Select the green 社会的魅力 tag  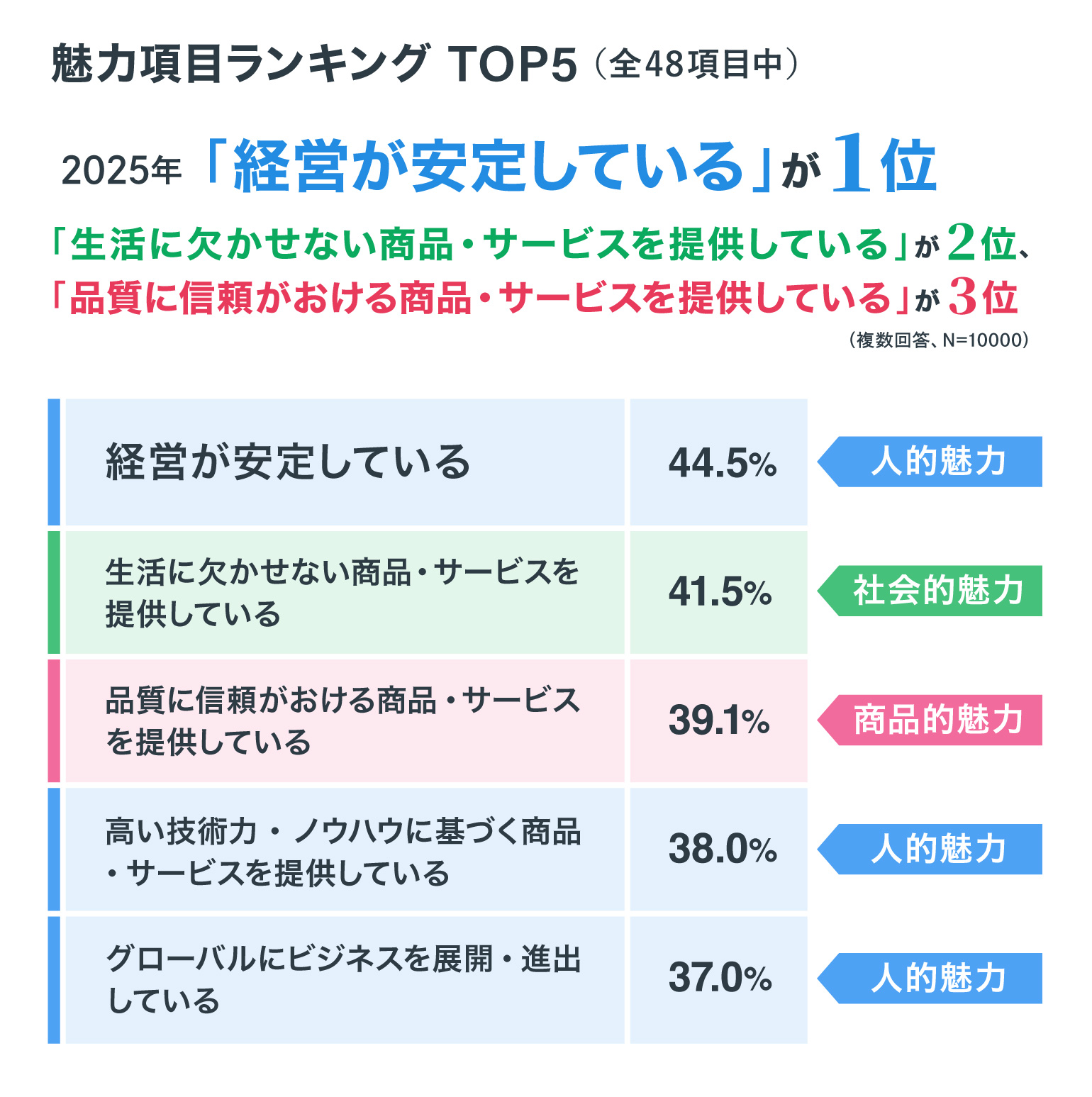point(932,591)
